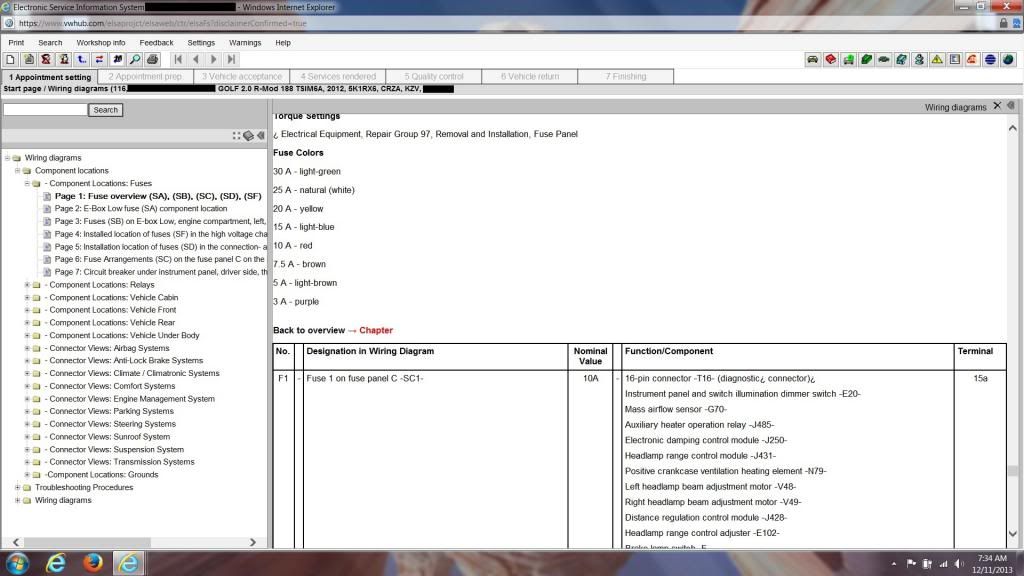1024x576 pixels.
Task: Jump to last page arrow in toolbar
Action: pos(231,59)
